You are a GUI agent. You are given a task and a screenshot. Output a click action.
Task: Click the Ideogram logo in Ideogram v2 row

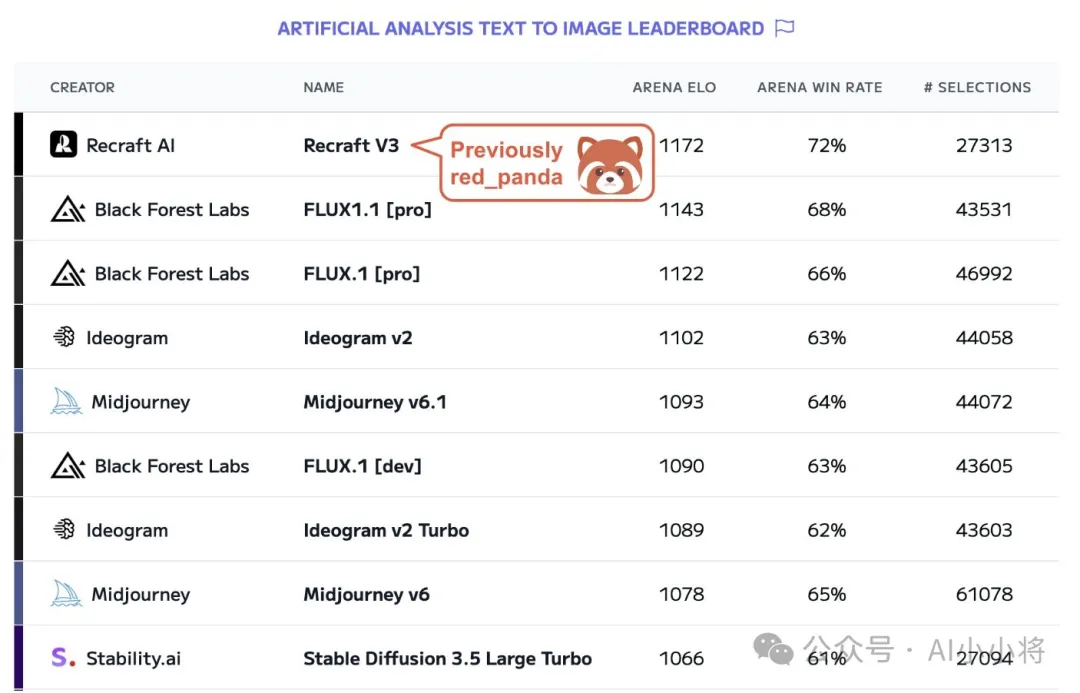coord(64,337)
